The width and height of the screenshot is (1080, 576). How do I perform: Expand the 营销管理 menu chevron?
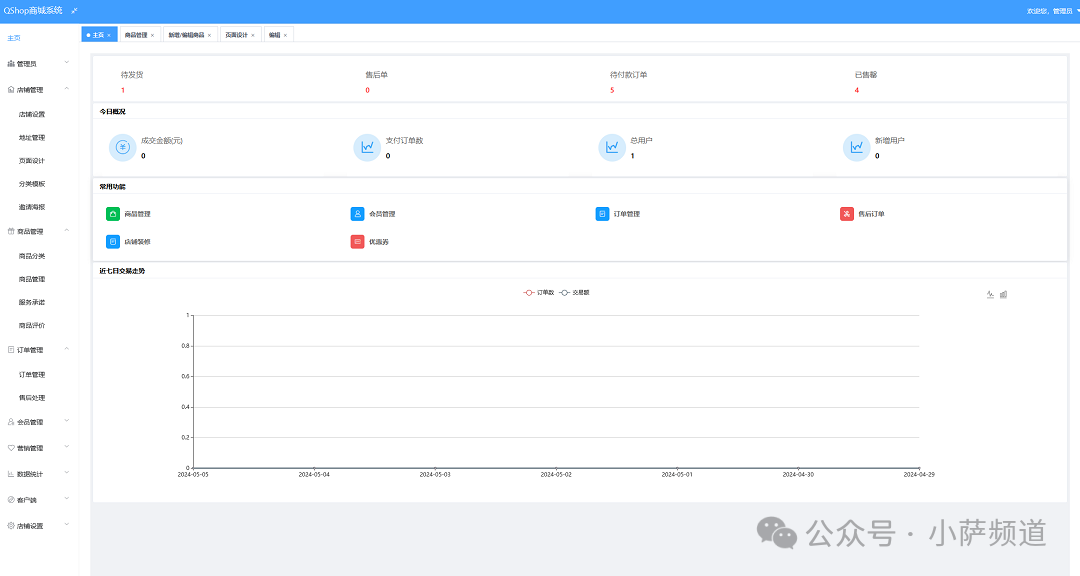click(67, 447)
